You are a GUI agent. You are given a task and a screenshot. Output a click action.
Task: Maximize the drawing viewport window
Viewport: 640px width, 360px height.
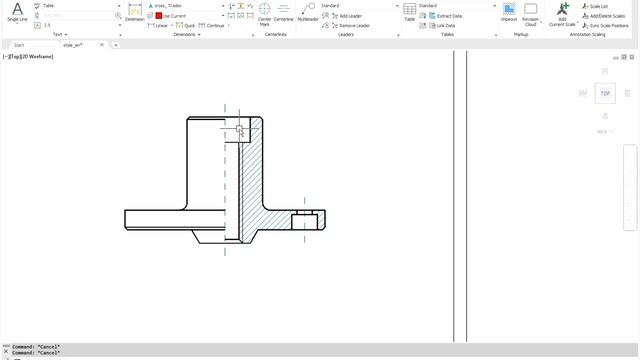[624, 57]
